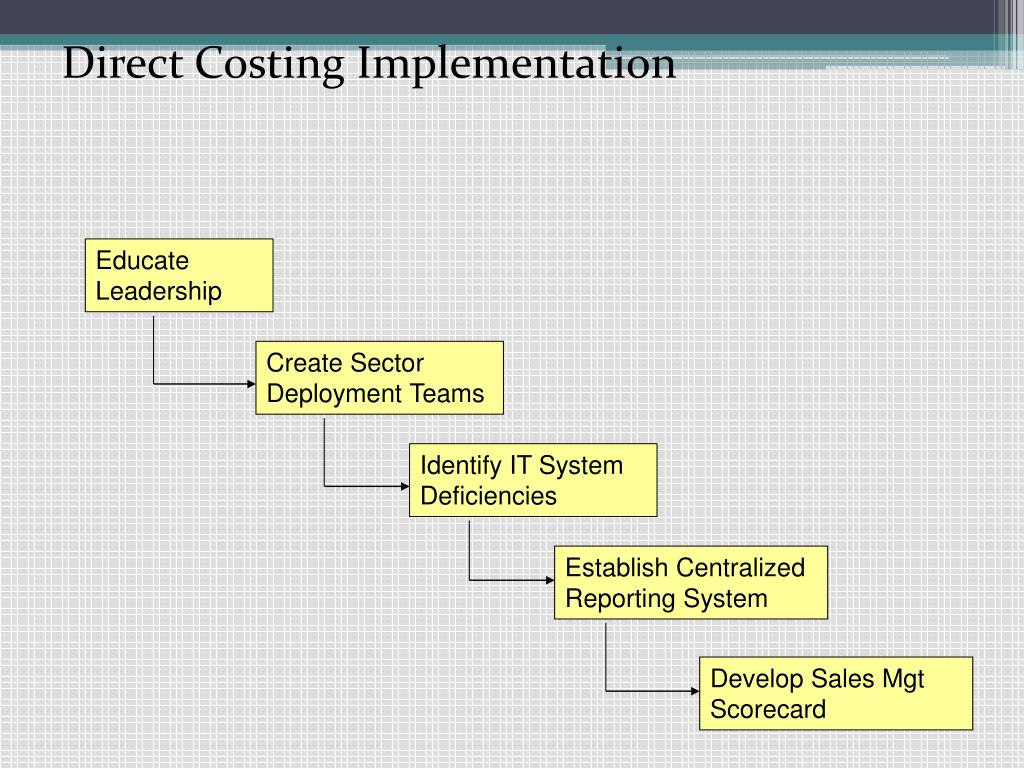Click the 'Identify IT System Deficiencies' box
This screenshot has height=768, width=1024.
pyautogui.click(x=533, y=480)
